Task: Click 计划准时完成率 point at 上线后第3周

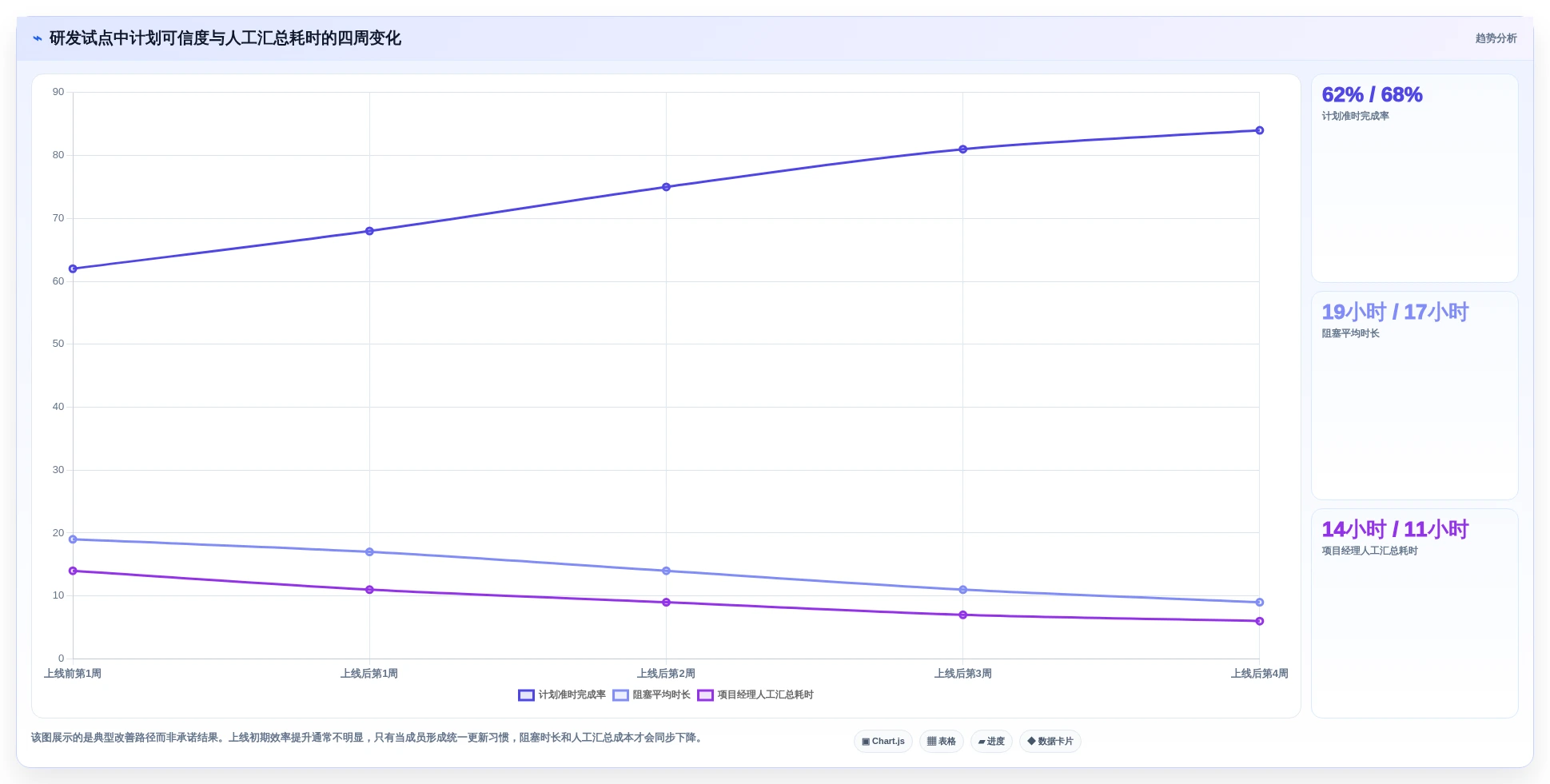Action: (x=962, y=149)
